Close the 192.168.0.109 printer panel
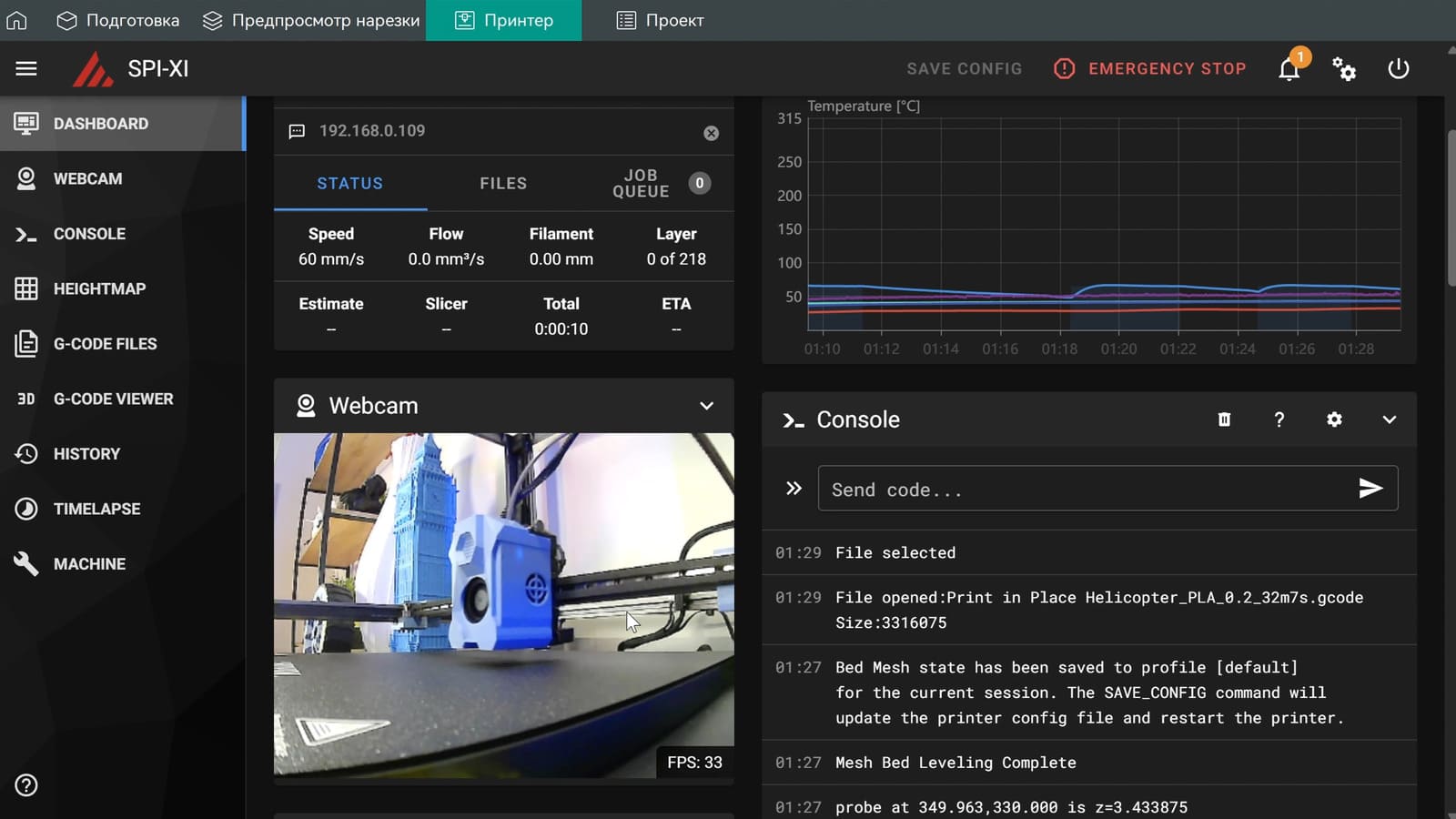 click(x=712, y=133)
